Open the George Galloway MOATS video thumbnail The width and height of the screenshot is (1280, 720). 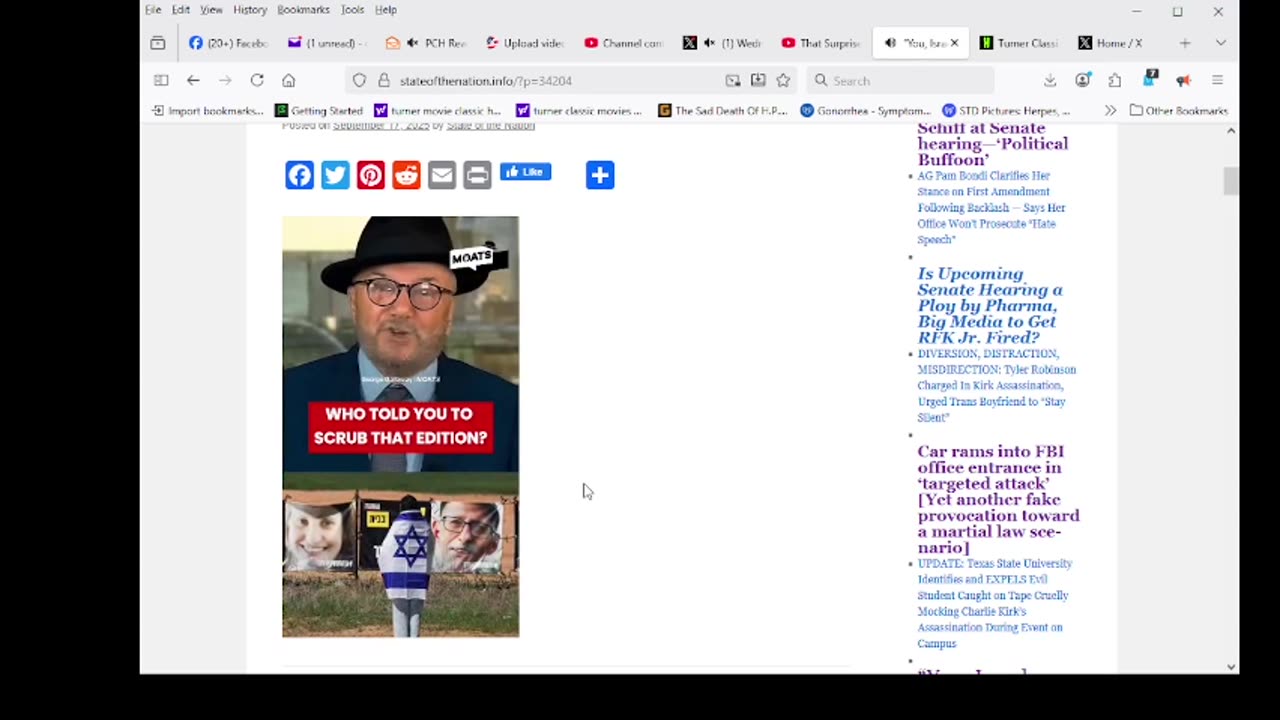point(401,426)
